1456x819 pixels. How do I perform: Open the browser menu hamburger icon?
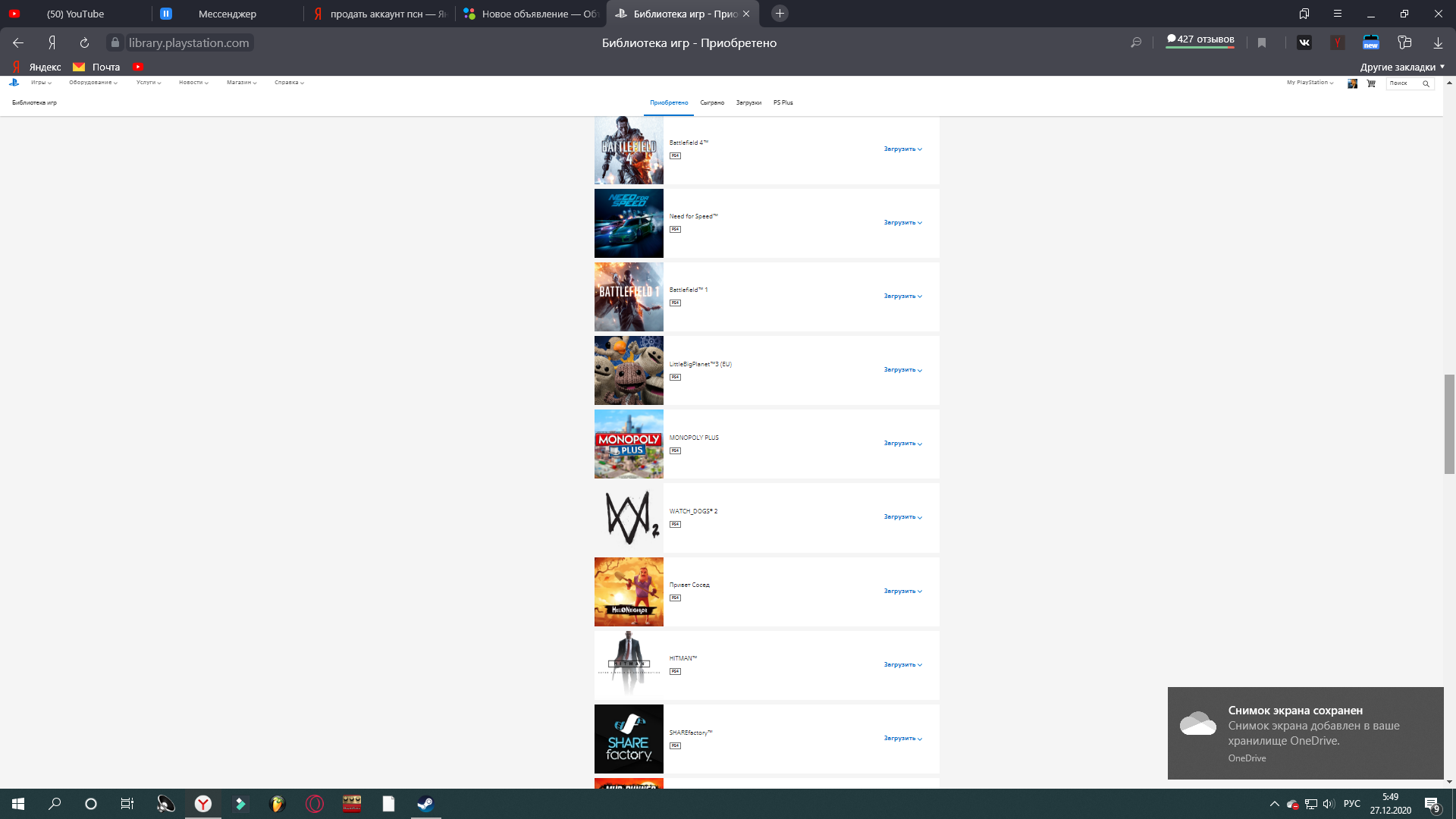1338,14
